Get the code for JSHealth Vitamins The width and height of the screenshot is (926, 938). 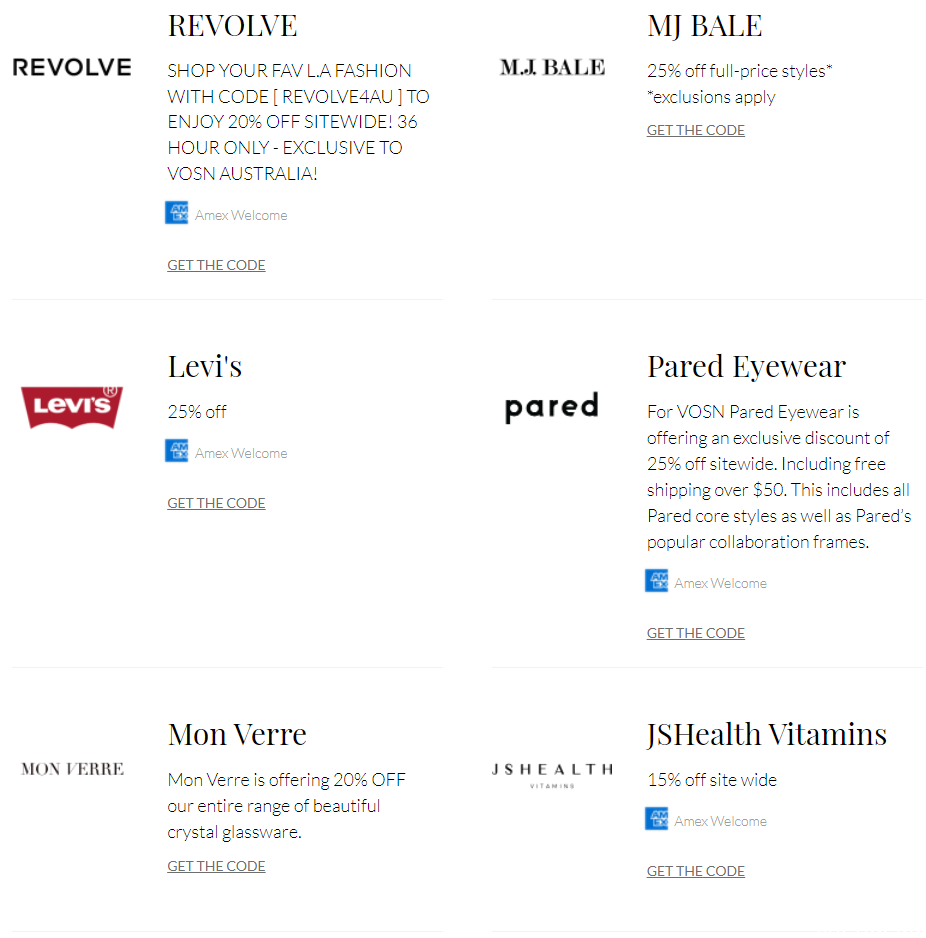696,871
